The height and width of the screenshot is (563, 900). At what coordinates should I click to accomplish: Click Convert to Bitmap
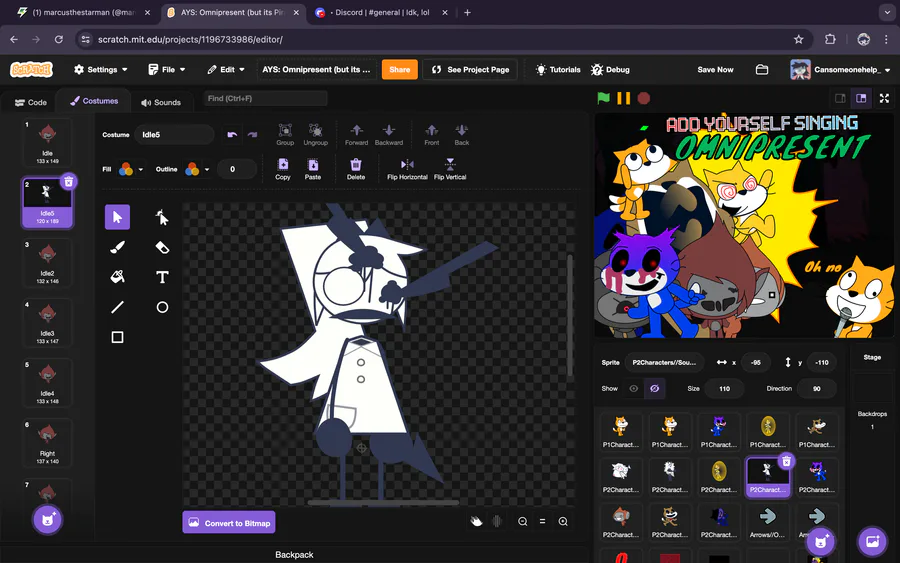click(229, 522)
